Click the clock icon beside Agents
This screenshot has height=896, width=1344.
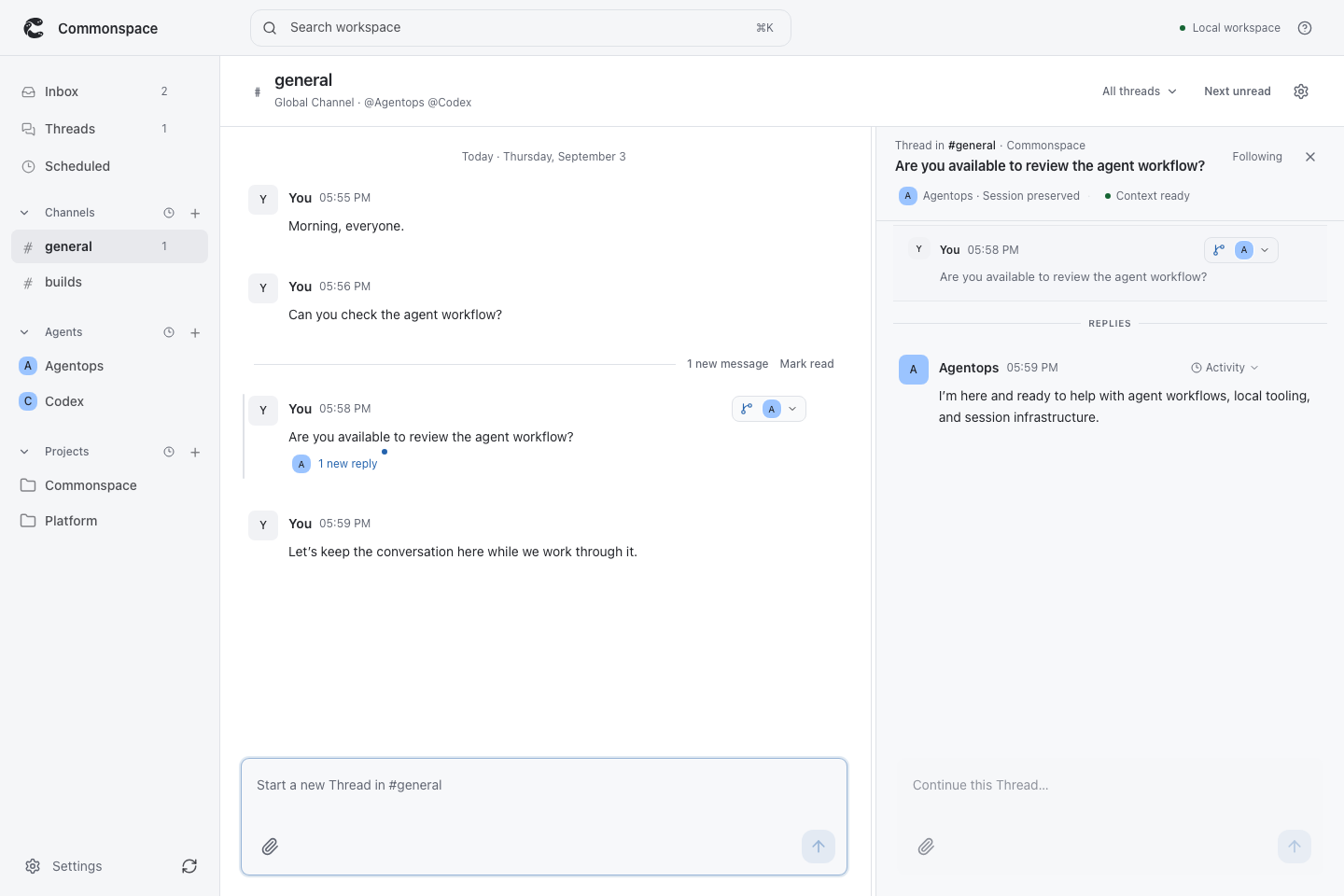pos(169,332)
